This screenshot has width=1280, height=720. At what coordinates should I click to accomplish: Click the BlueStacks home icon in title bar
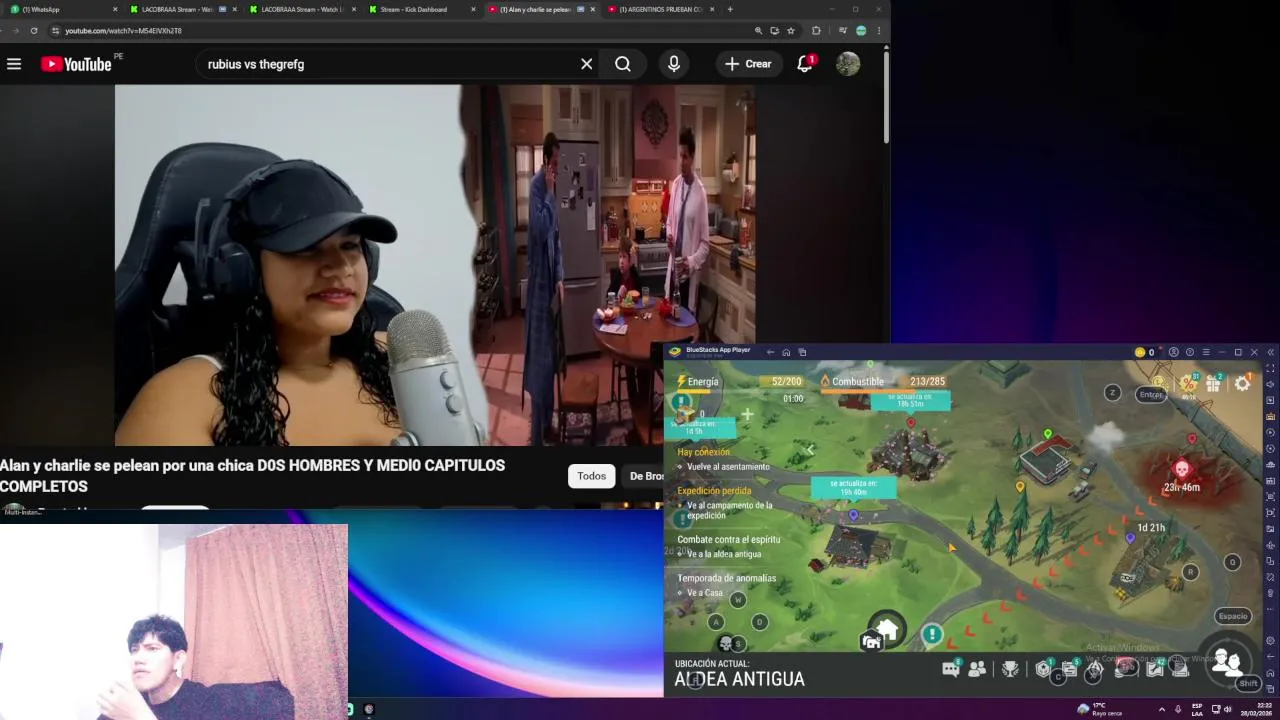(x=786, y=352)
